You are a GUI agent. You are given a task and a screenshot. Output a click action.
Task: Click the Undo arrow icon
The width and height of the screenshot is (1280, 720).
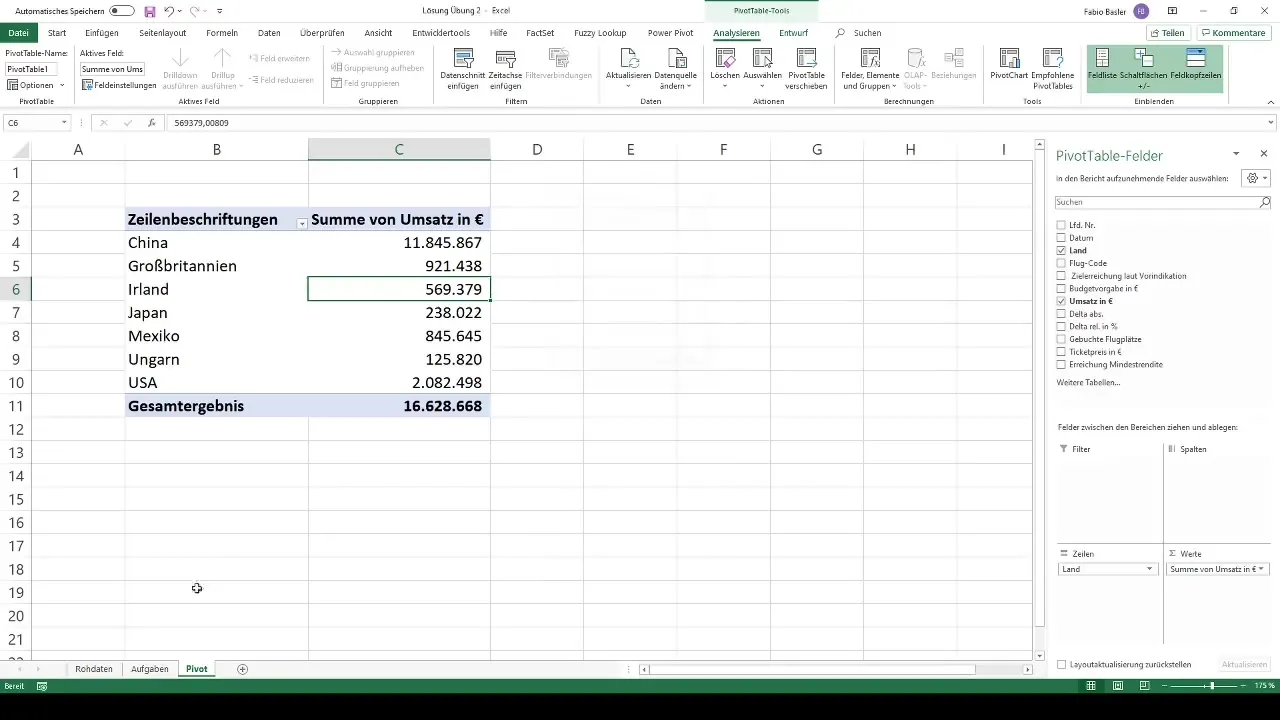click(170, 11)
